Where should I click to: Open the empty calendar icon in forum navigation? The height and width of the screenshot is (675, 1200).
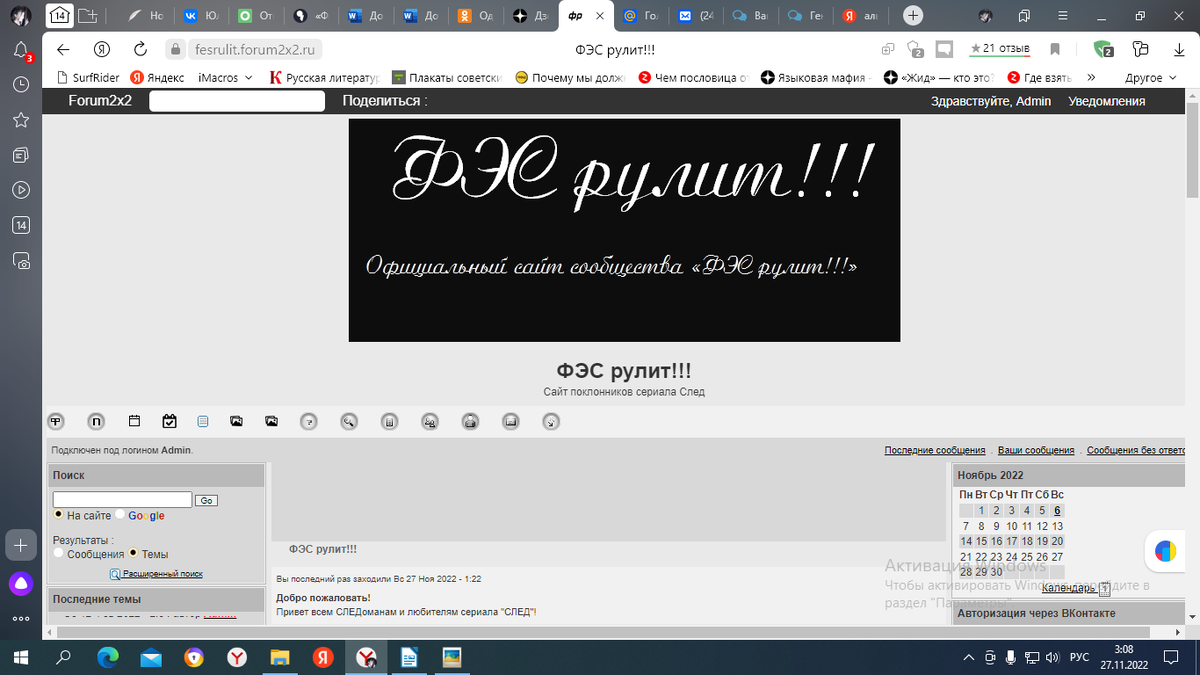click(x=135, y=421)
